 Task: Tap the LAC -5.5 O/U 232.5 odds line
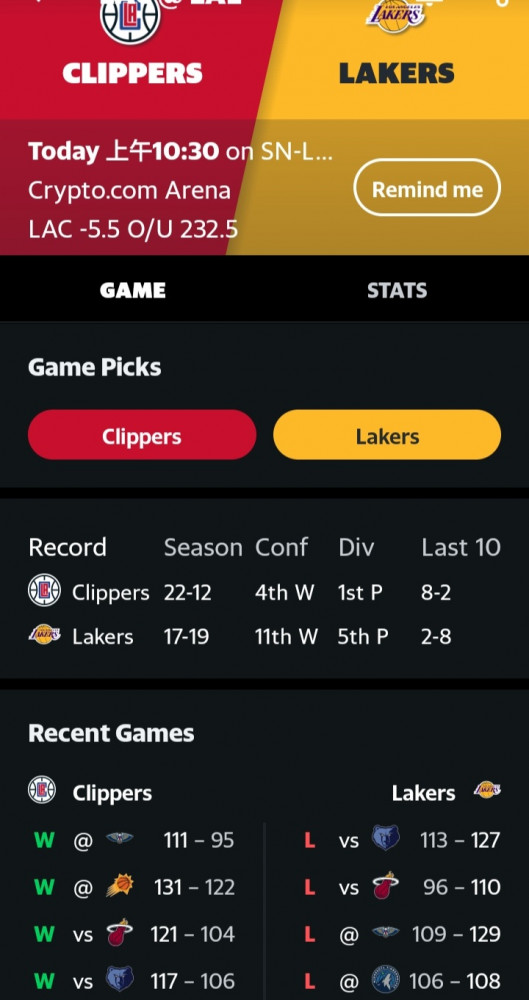click(x=133, y=228)
